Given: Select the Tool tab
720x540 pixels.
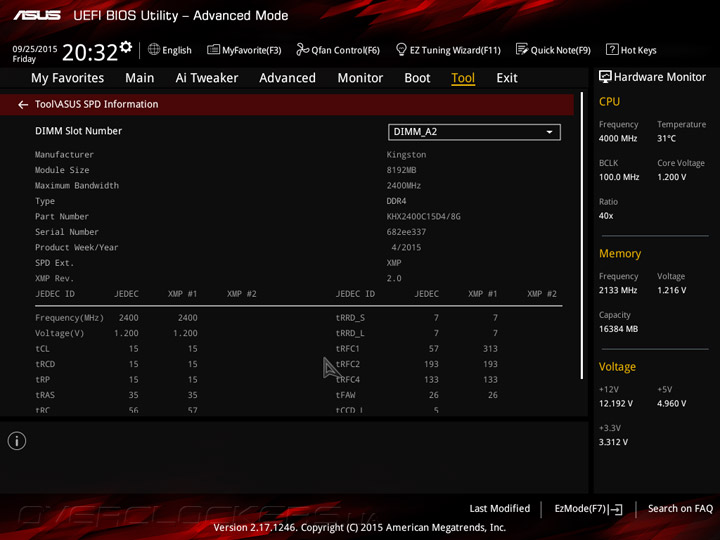Looking at the screenshot, I should (x=463, y=78).
